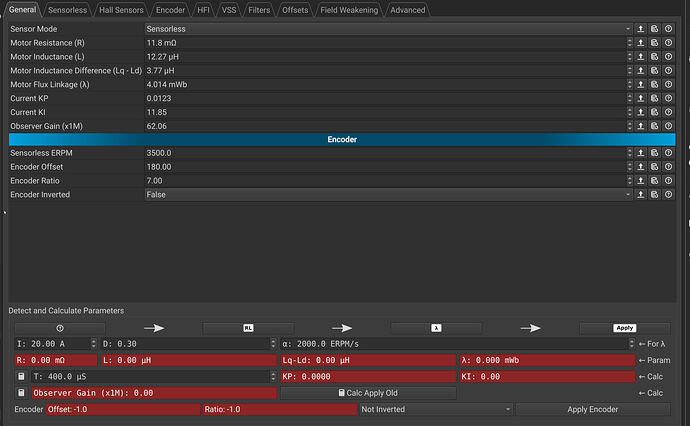Switch to the Hall Sensors tab
This screenshot has width=690, height=426.
coord(121,10)
